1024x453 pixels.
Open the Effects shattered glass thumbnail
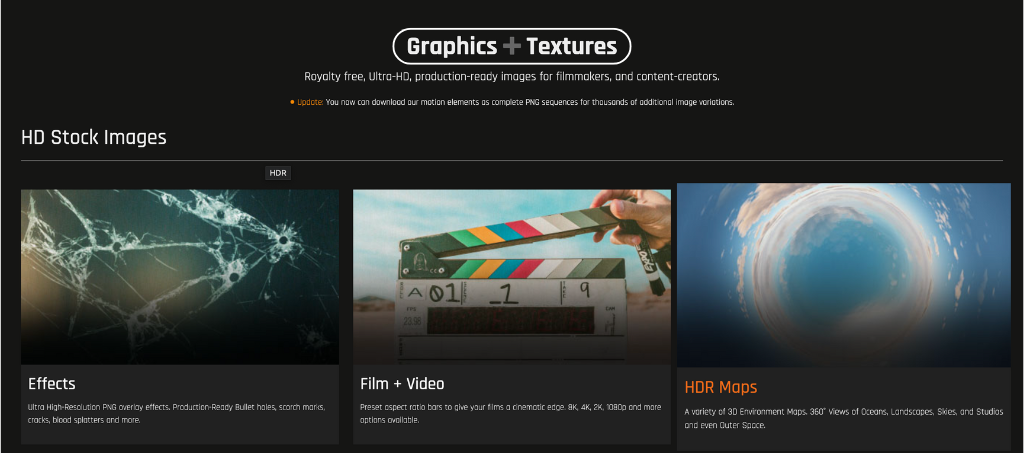coord(180,277)
